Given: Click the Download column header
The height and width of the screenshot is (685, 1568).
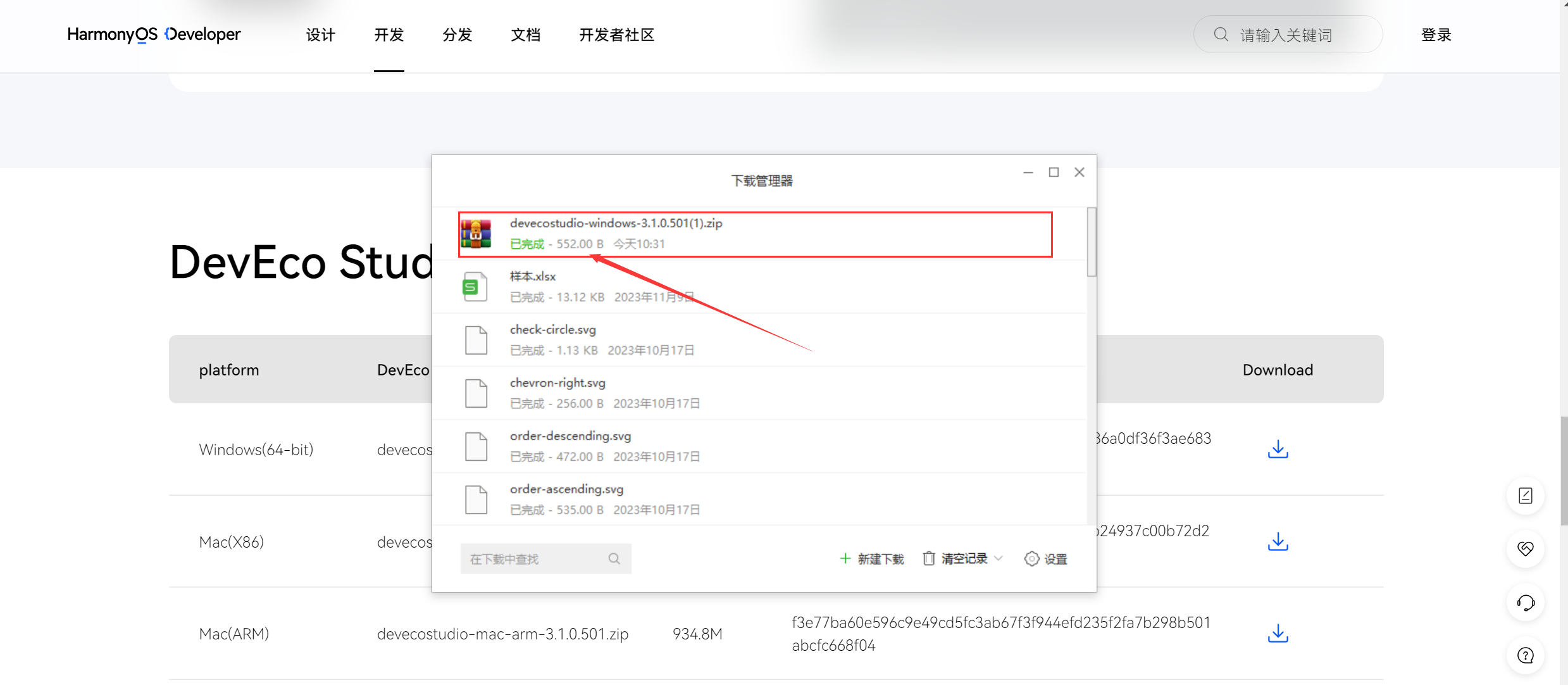Looking at the screenshot, I should point(1278,370).
